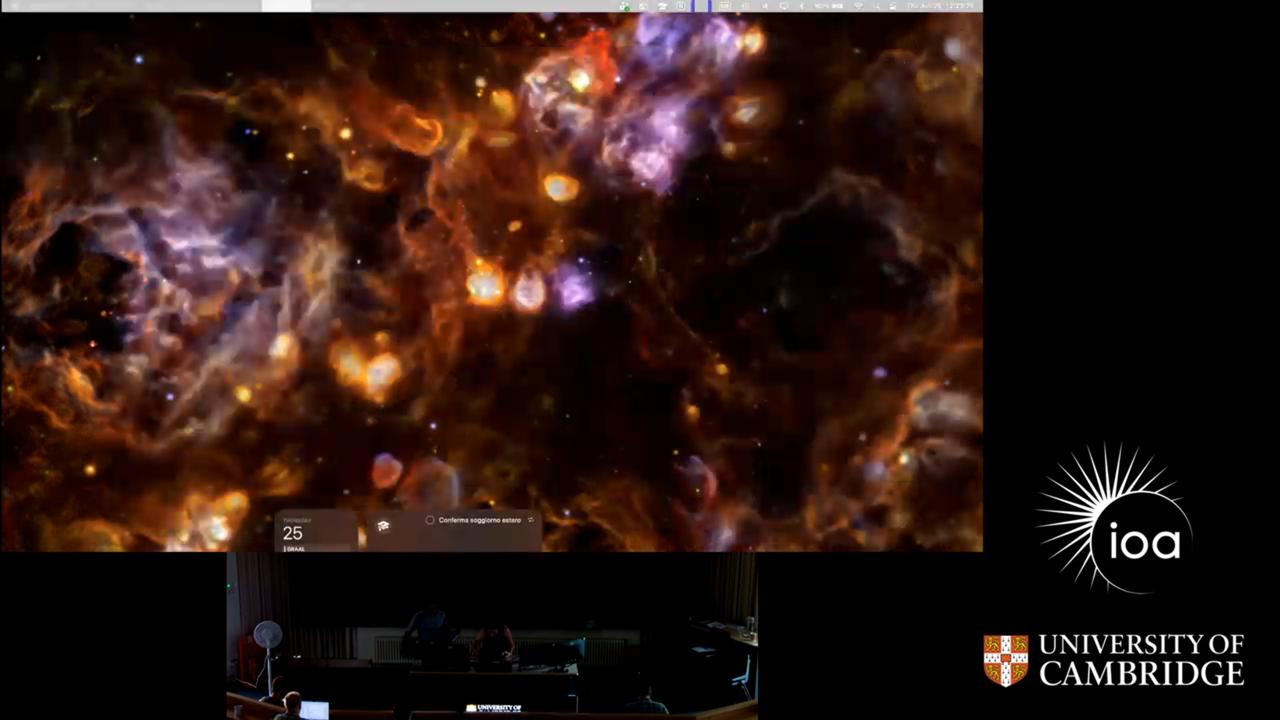The width and height of the screenshot is (1280, 720).
Task: Open the Apple menu
Action: pos(14,6)
